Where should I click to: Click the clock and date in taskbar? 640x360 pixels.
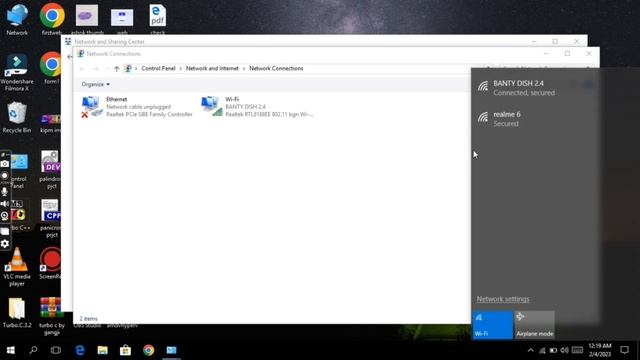point(600,350)
